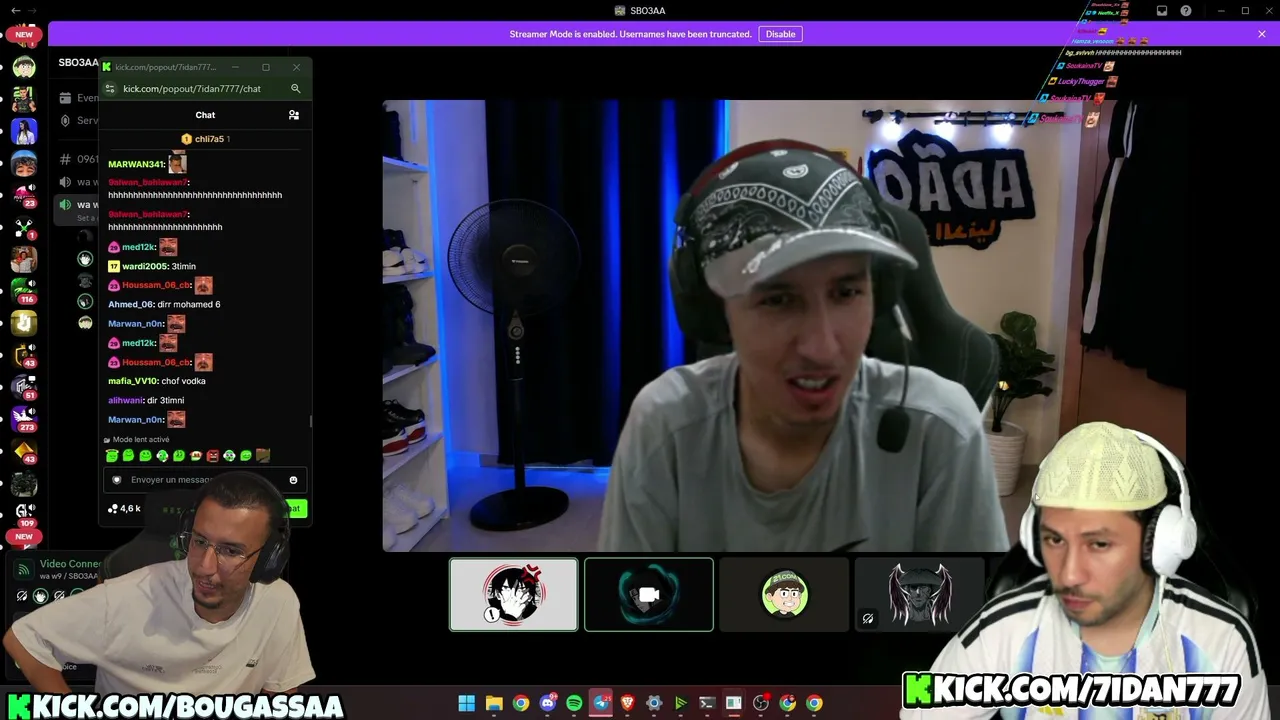The width and height of the screenshot is (1280, 720).
Task: Click the Windows Start button
Action: [x=467, y=703]
